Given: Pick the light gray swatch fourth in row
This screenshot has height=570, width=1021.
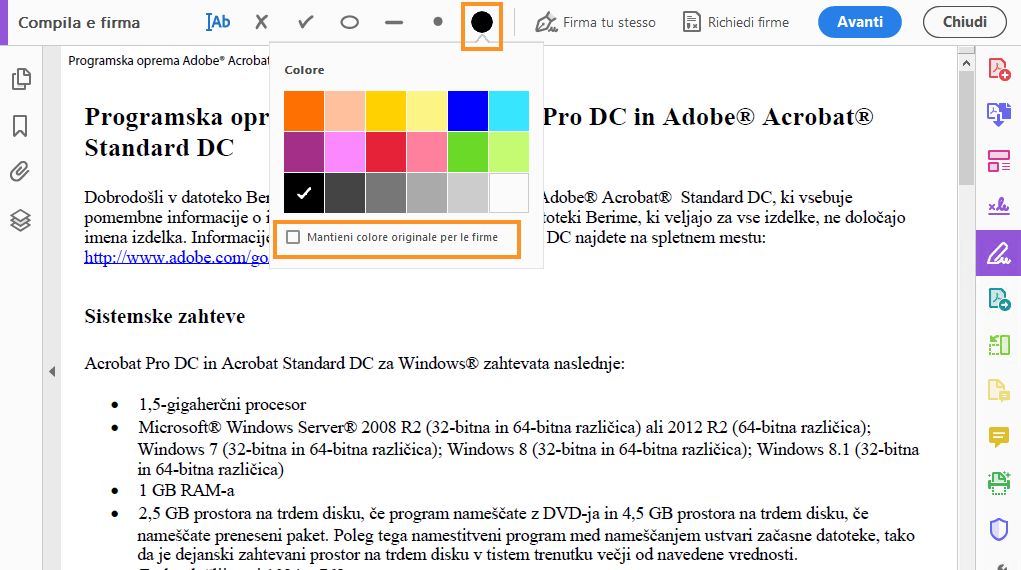Looking at the screenshot, I should click(x=427, y=193).
